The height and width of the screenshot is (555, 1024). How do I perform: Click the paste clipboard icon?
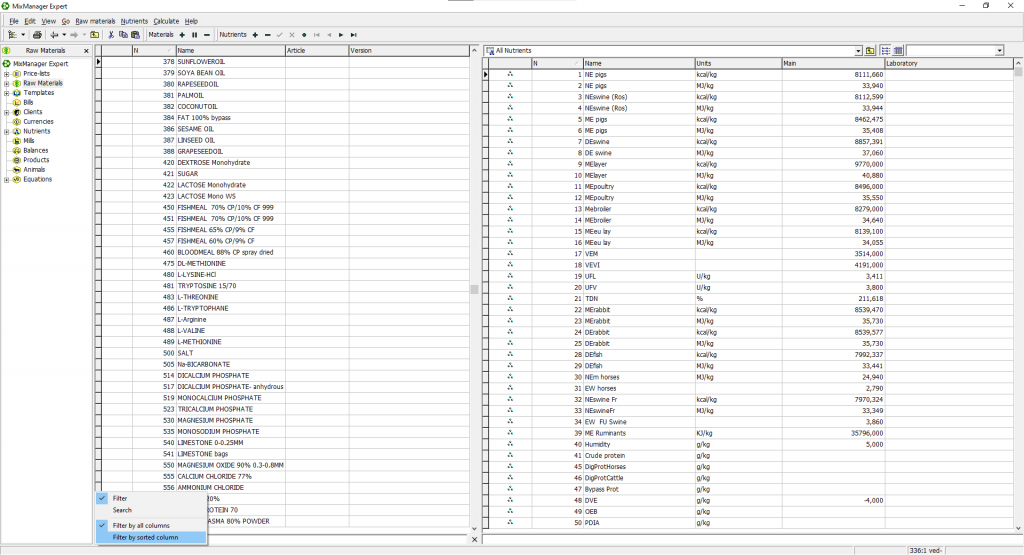(135, 35)
